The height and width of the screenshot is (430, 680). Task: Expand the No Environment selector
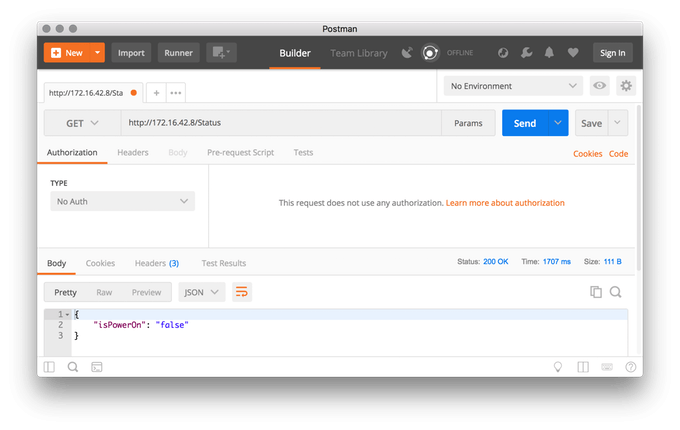(513, 87)
